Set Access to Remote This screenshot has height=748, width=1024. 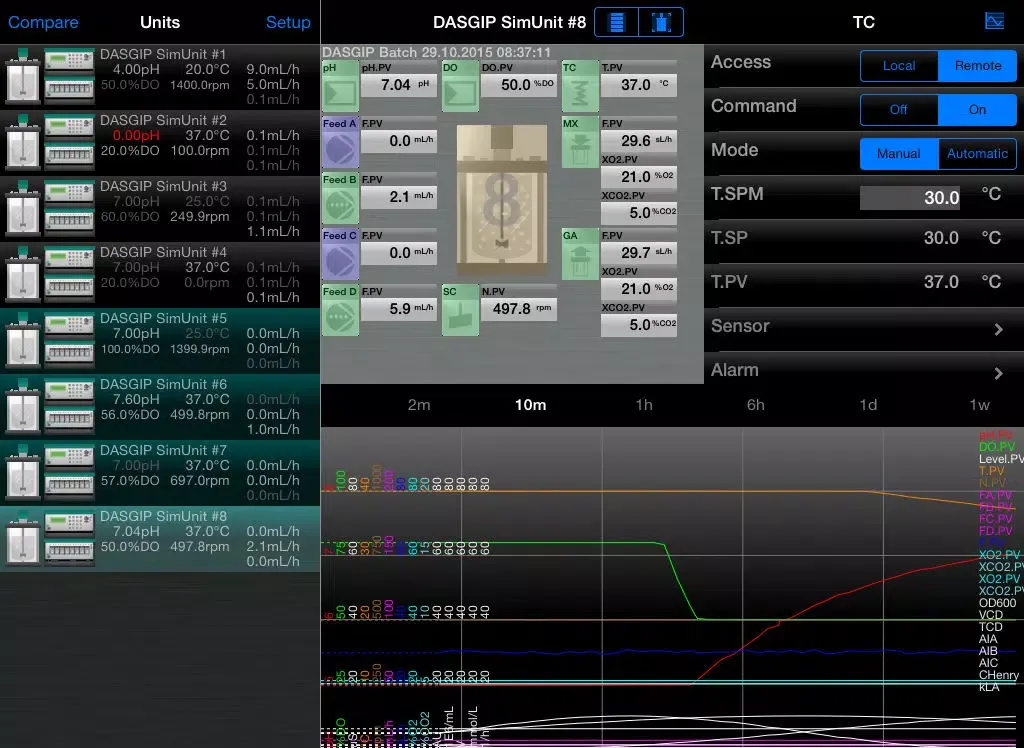[x=977, y=66]
